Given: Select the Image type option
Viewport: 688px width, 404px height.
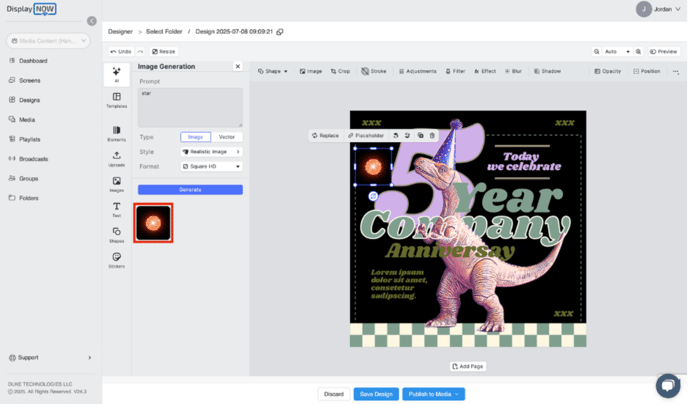Looking at the screenshot, I should point(195,137).
